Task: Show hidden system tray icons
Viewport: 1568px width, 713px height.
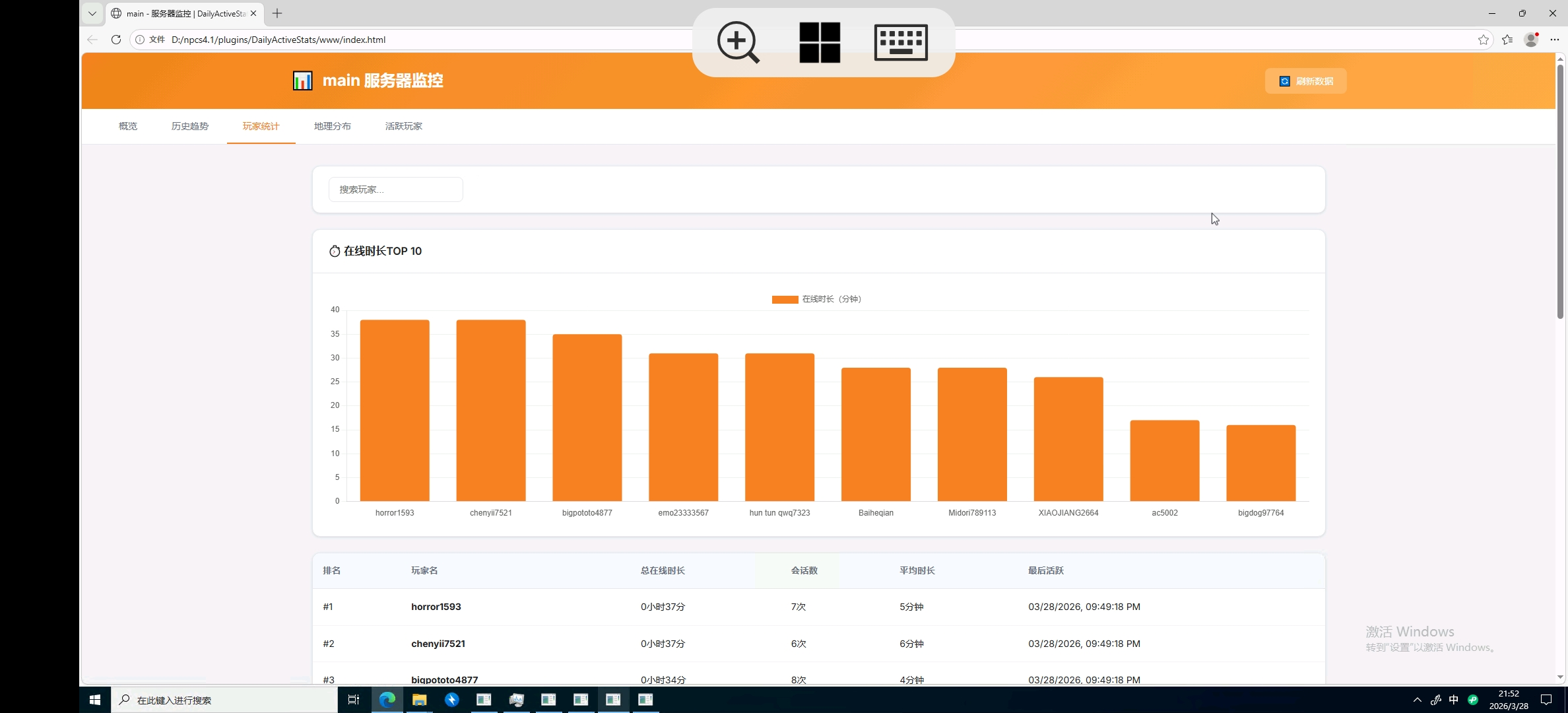Action: click(1417, 700)
